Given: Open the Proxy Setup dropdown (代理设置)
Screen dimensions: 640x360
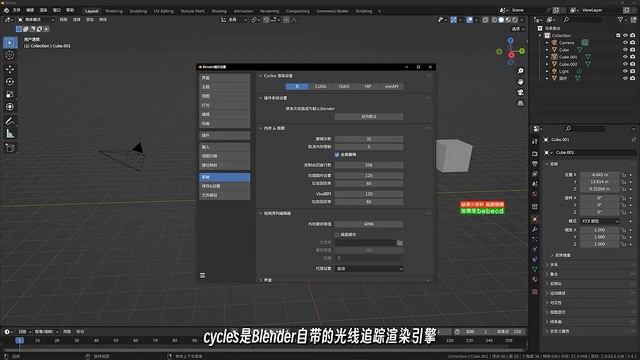Looking at the screenshot, I should tap(369, 269).
